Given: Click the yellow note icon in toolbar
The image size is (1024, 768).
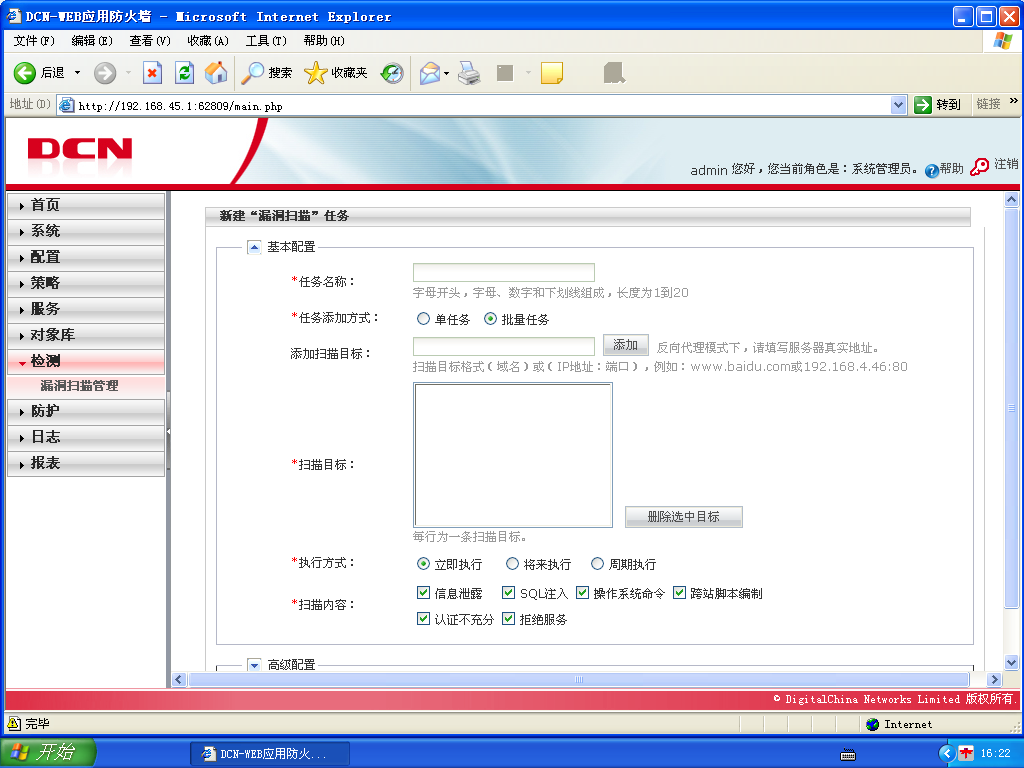Looking at the screenshot, I should 552,73.
